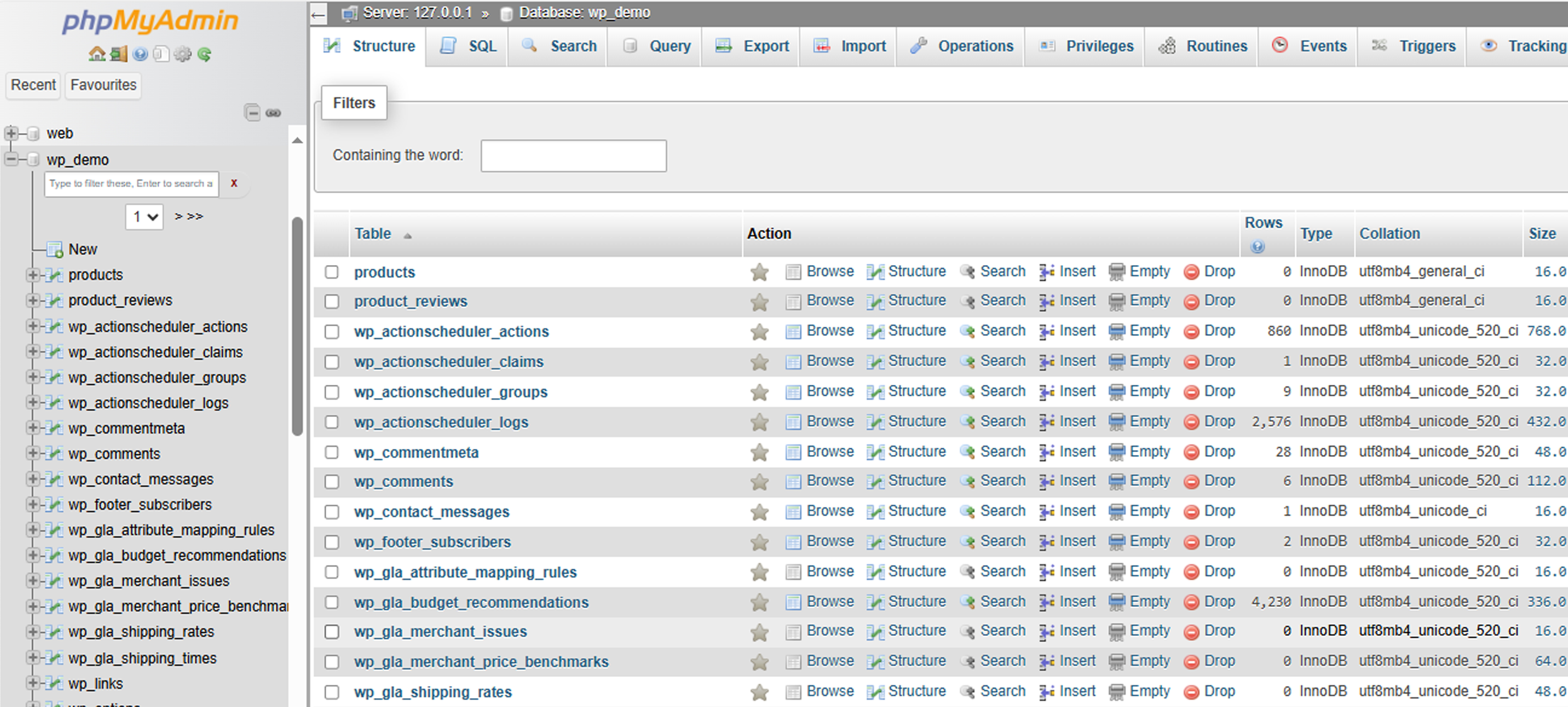1568x707 pixels.
Task: Open navigation panel settings gear icon
Action: point(182,54)
